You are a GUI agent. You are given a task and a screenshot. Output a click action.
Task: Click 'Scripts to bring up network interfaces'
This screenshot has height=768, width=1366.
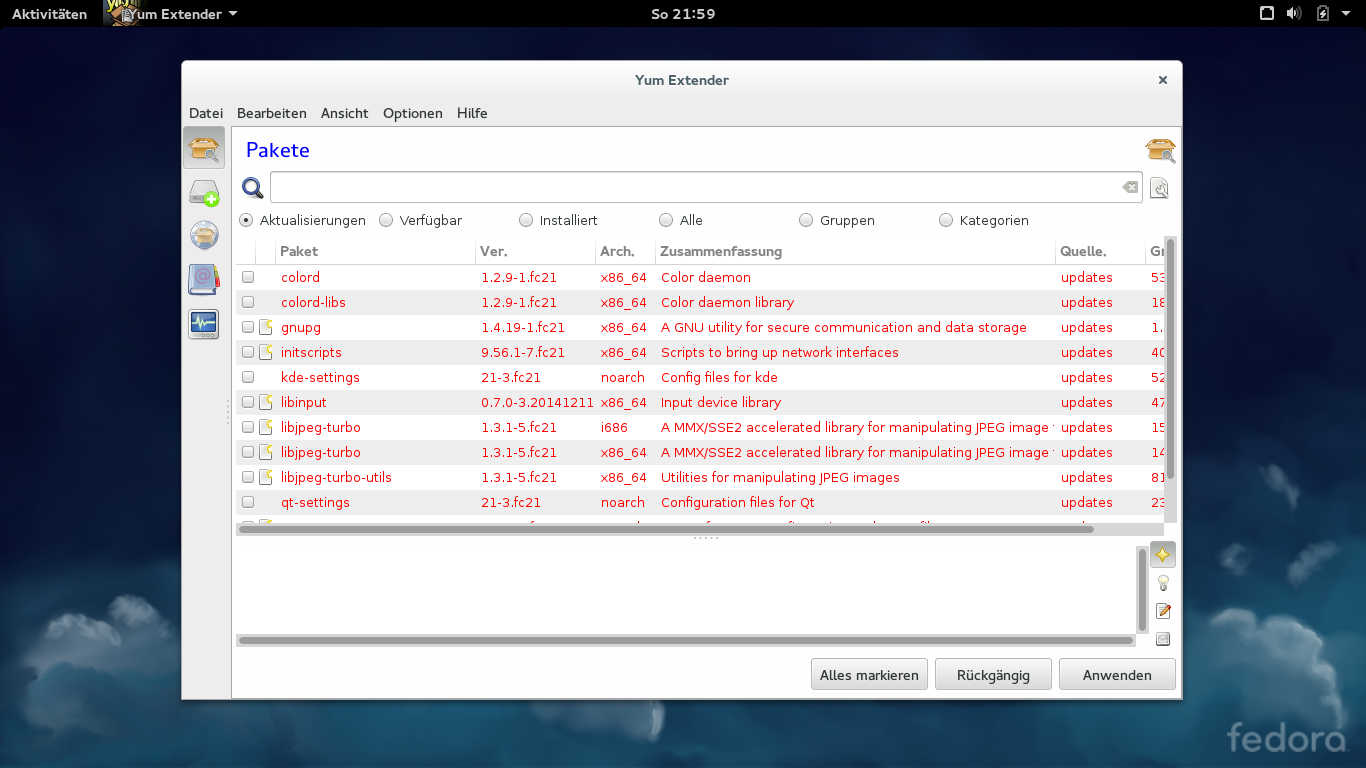[779, 352]
